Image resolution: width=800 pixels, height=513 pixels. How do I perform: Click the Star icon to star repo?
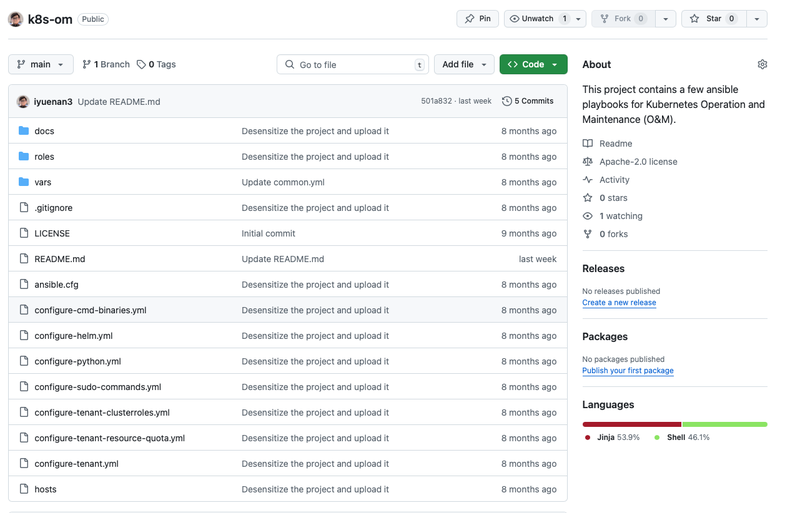point(694,19)
